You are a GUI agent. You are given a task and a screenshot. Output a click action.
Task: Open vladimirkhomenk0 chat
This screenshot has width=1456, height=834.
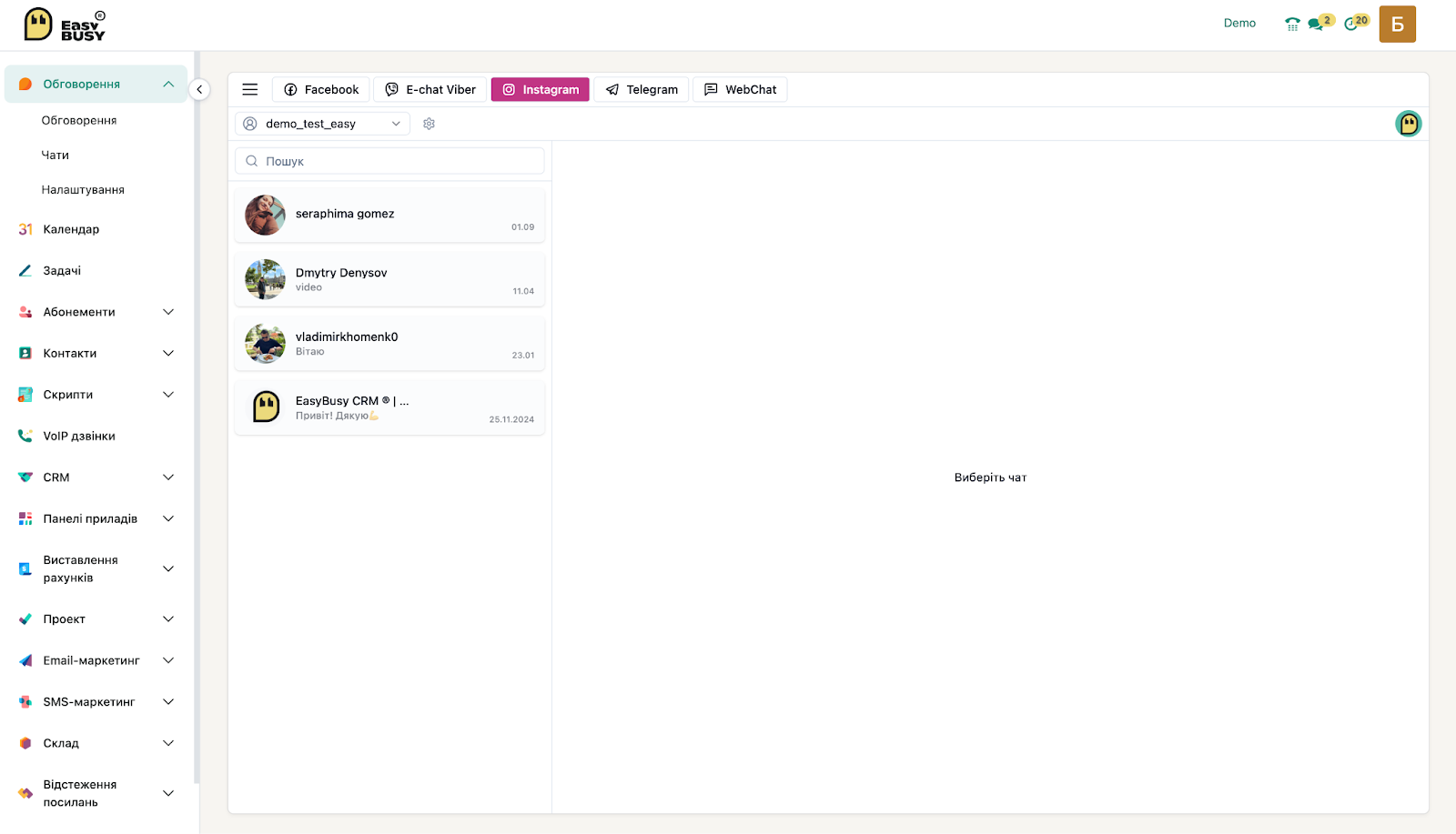pos(389,344)
